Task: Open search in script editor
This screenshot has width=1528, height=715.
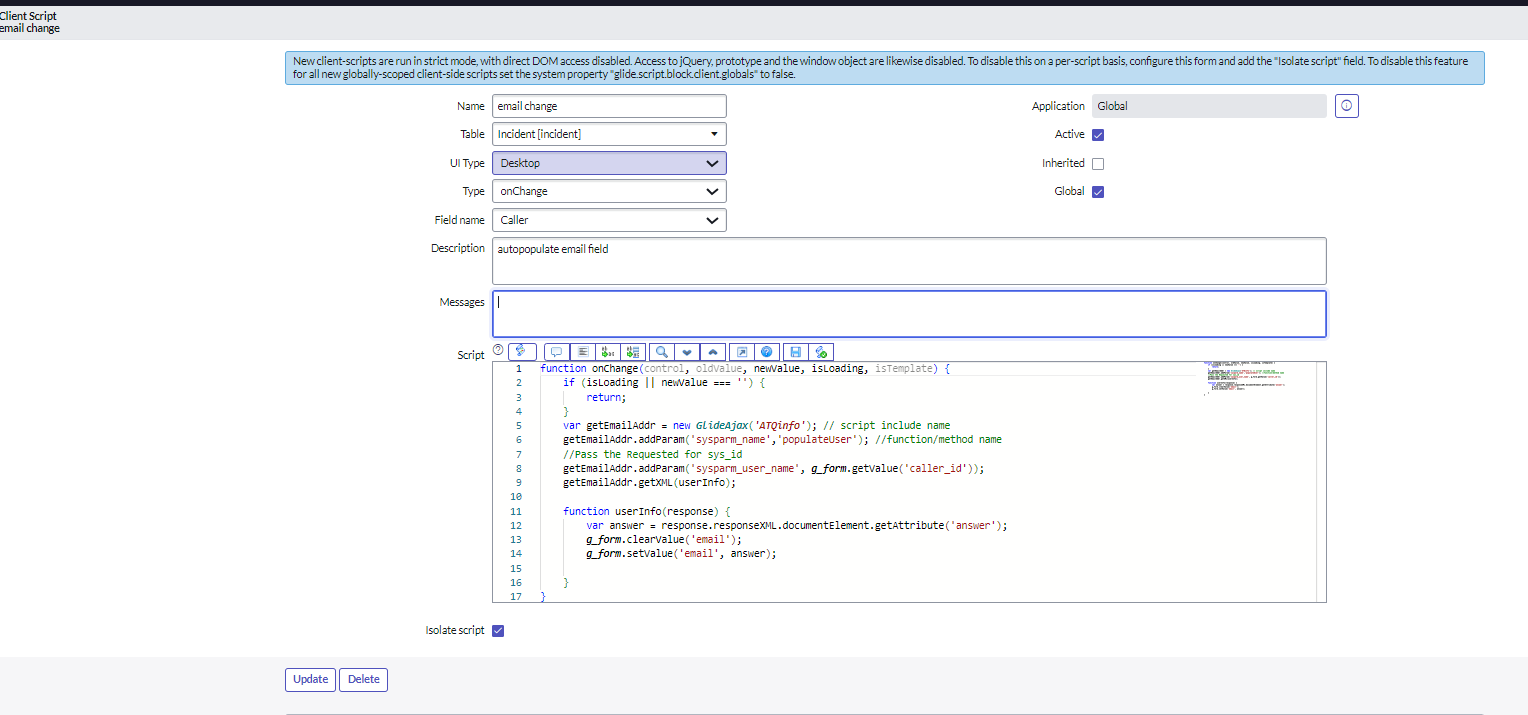Action: pyautogui.click(x=661, y=352)
